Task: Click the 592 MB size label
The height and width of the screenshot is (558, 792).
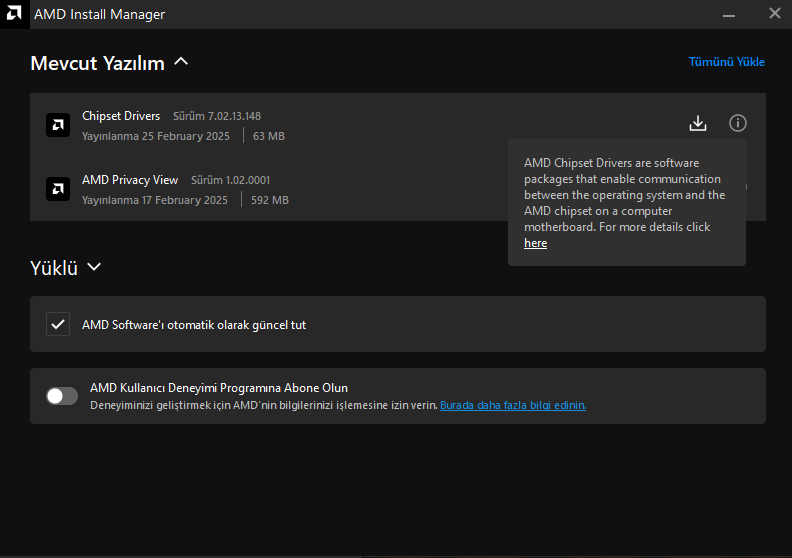Action: click(x=270, y=200)
